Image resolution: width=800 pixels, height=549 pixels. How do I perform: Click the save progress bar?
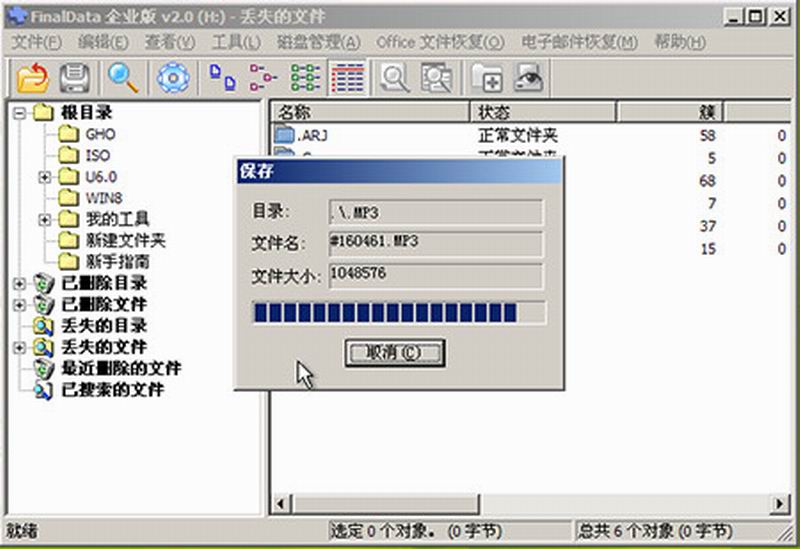click(399, 313)
